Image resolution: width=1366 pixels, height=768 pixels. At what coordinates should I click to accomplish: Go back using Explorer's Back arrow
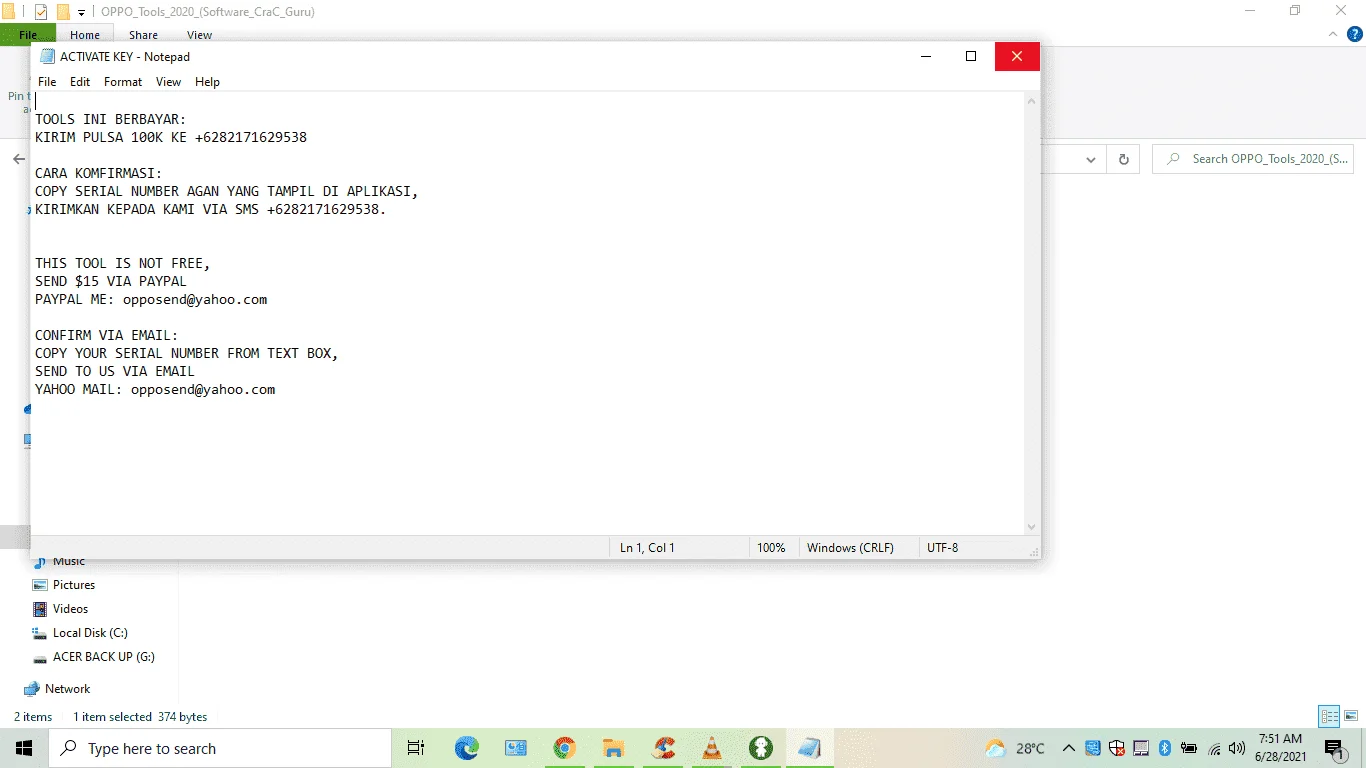click(x=18, y=159)
